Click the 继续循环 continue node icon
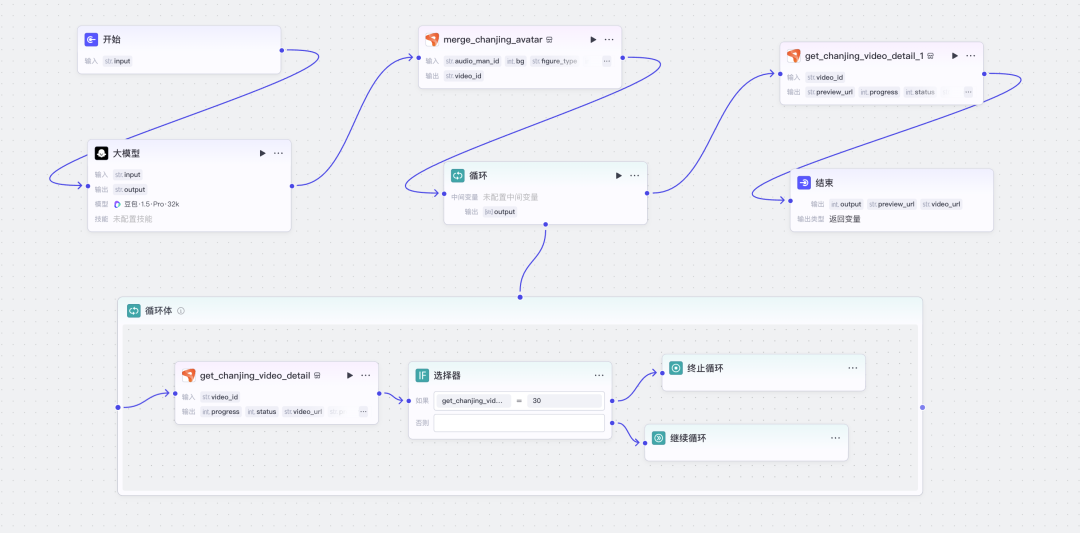This screenshot has height=533, width=1080. (658, 438)
